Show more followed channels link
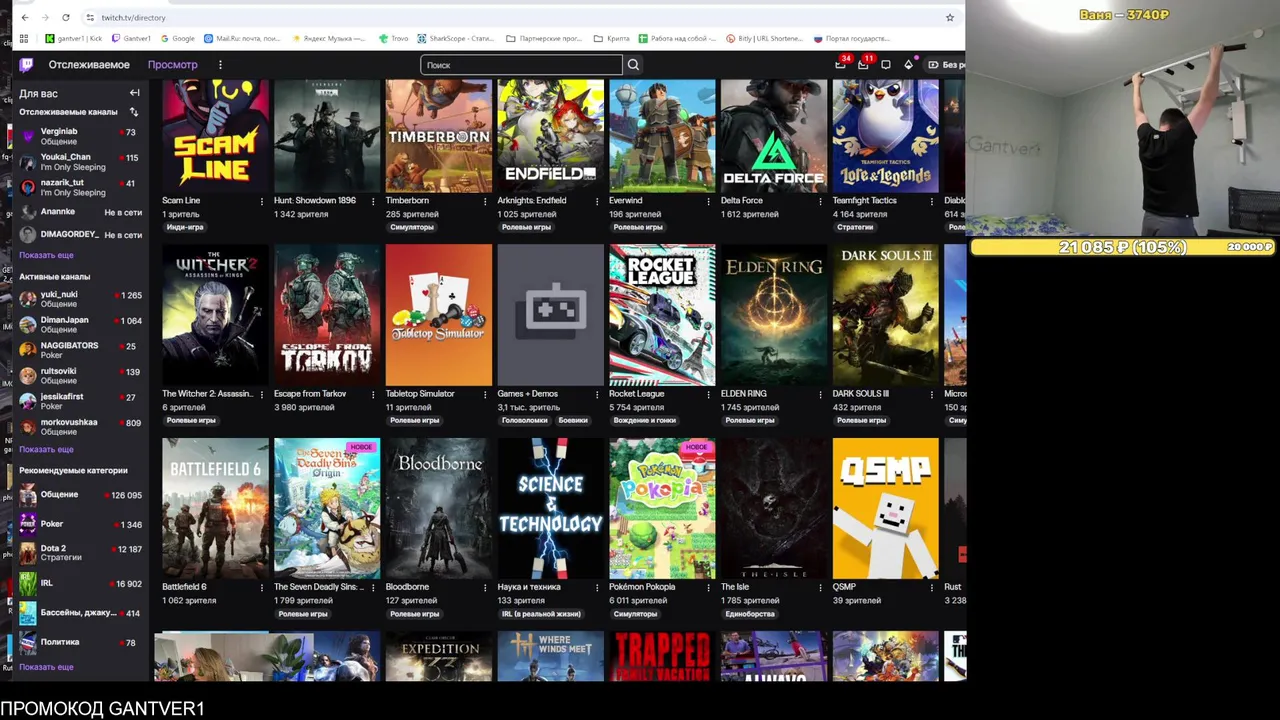1280x720 pixels. pyautogui.click(x=46, y=255)
